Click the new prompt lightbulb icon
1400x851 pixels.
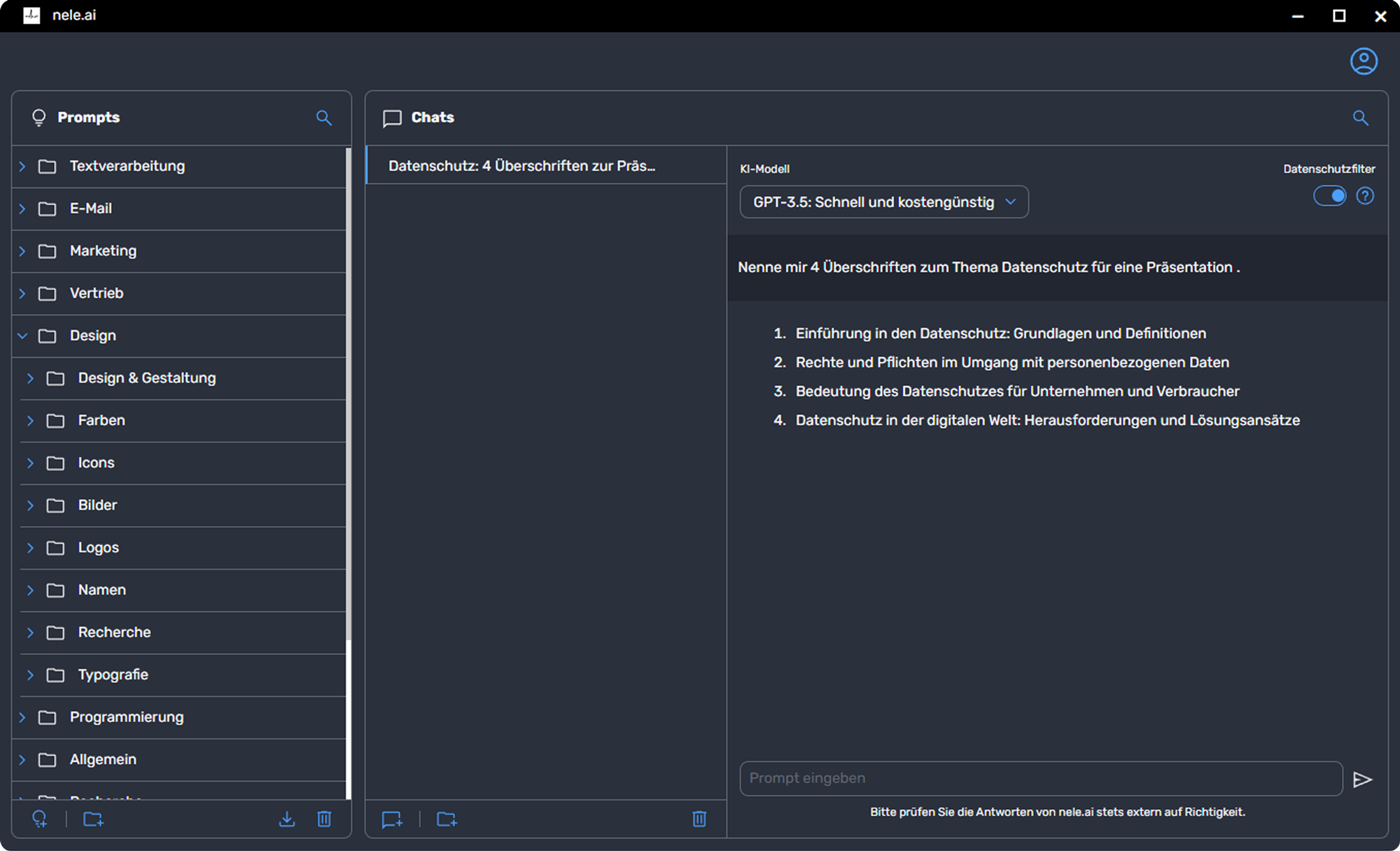point(40,819)
